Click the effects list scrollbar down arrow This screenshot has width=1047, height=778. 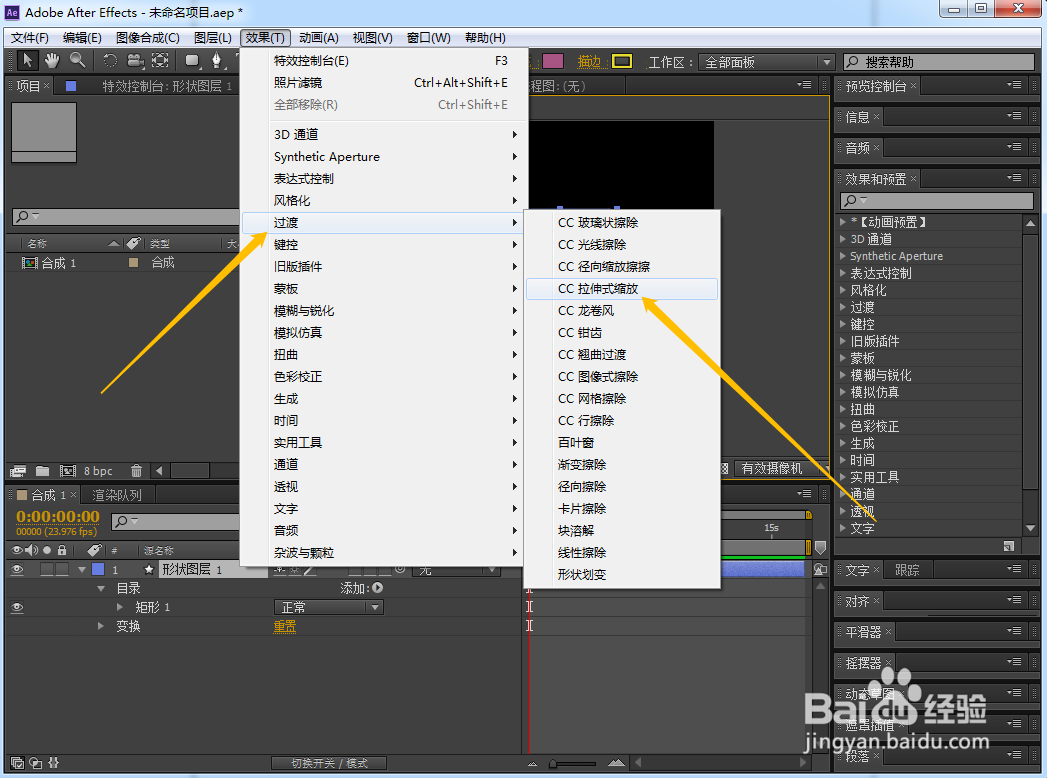1030,528
